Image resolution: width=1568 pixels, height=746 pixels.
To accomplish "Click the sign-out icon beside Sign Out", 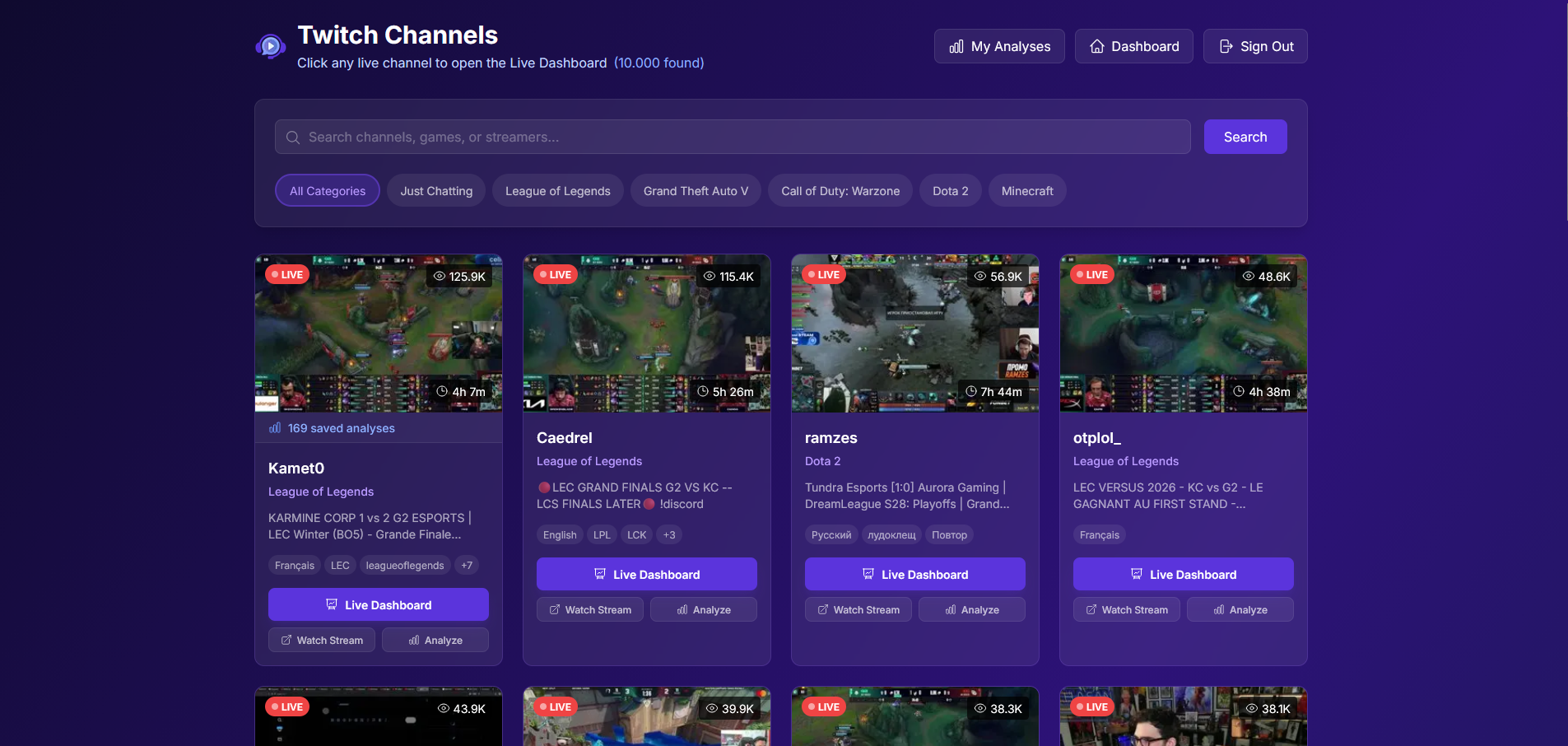I will point(1225,46).
